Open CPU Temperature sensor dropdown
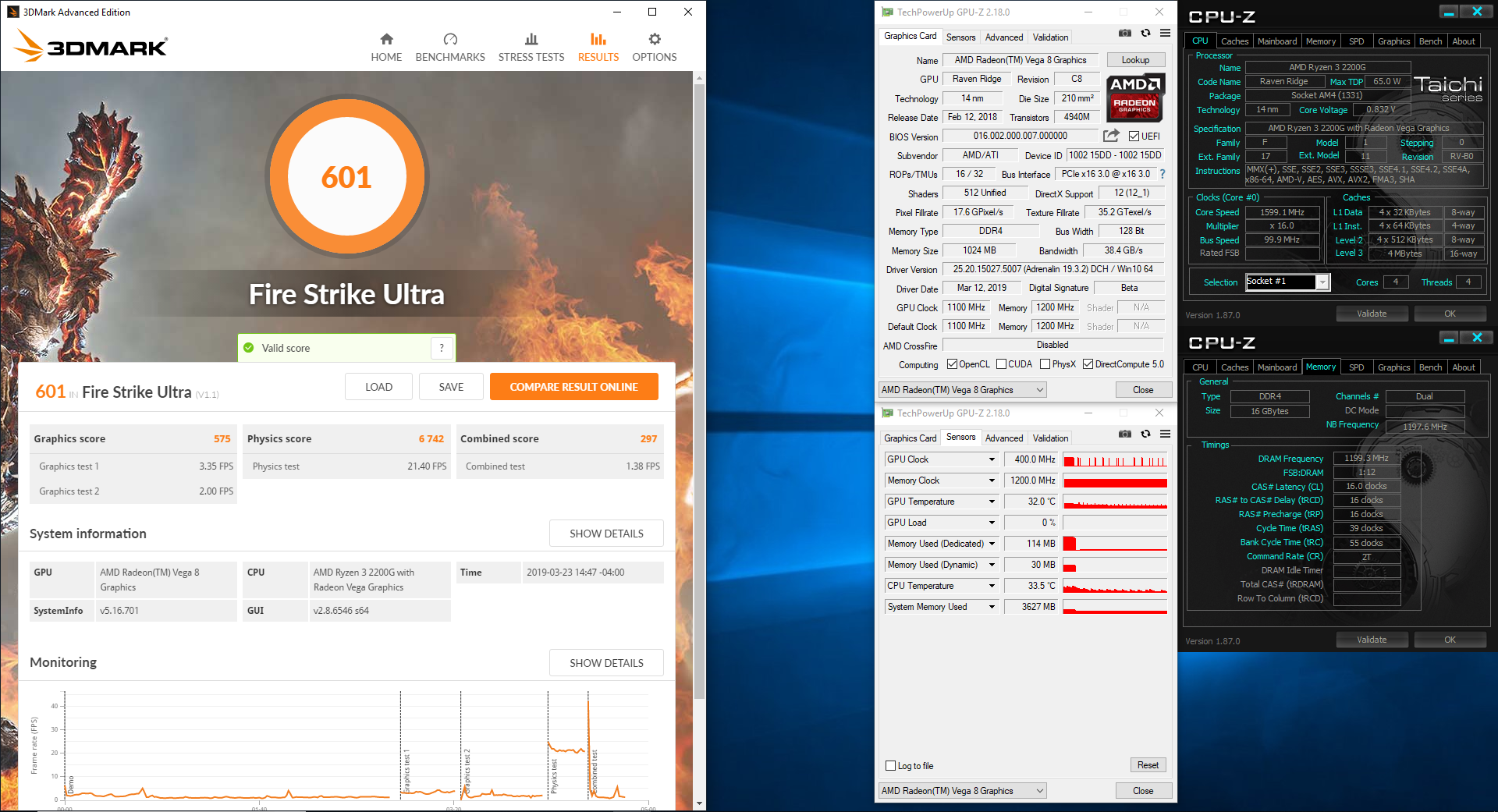 [x=992, y=586]
